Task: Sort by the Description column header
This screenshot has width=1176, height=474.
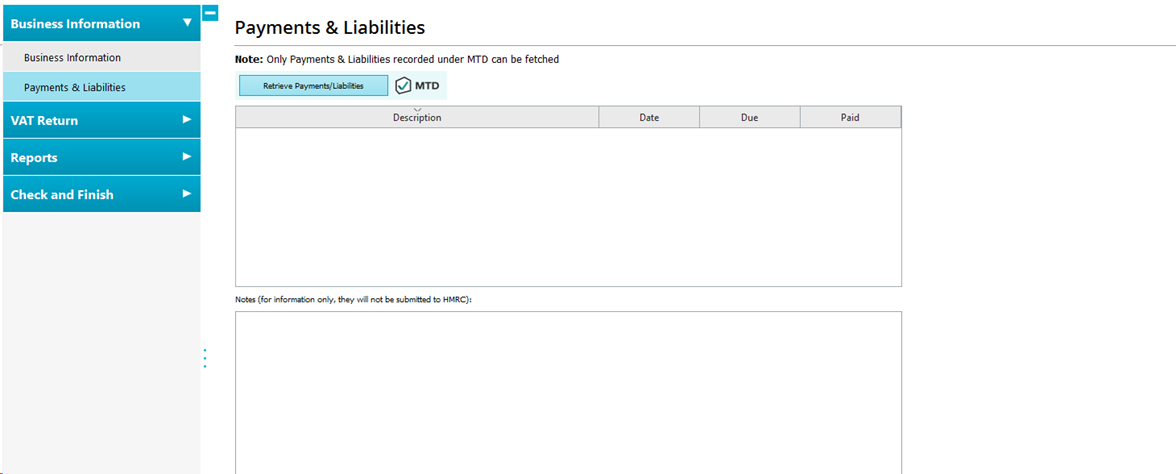Action: click(417, 118)
